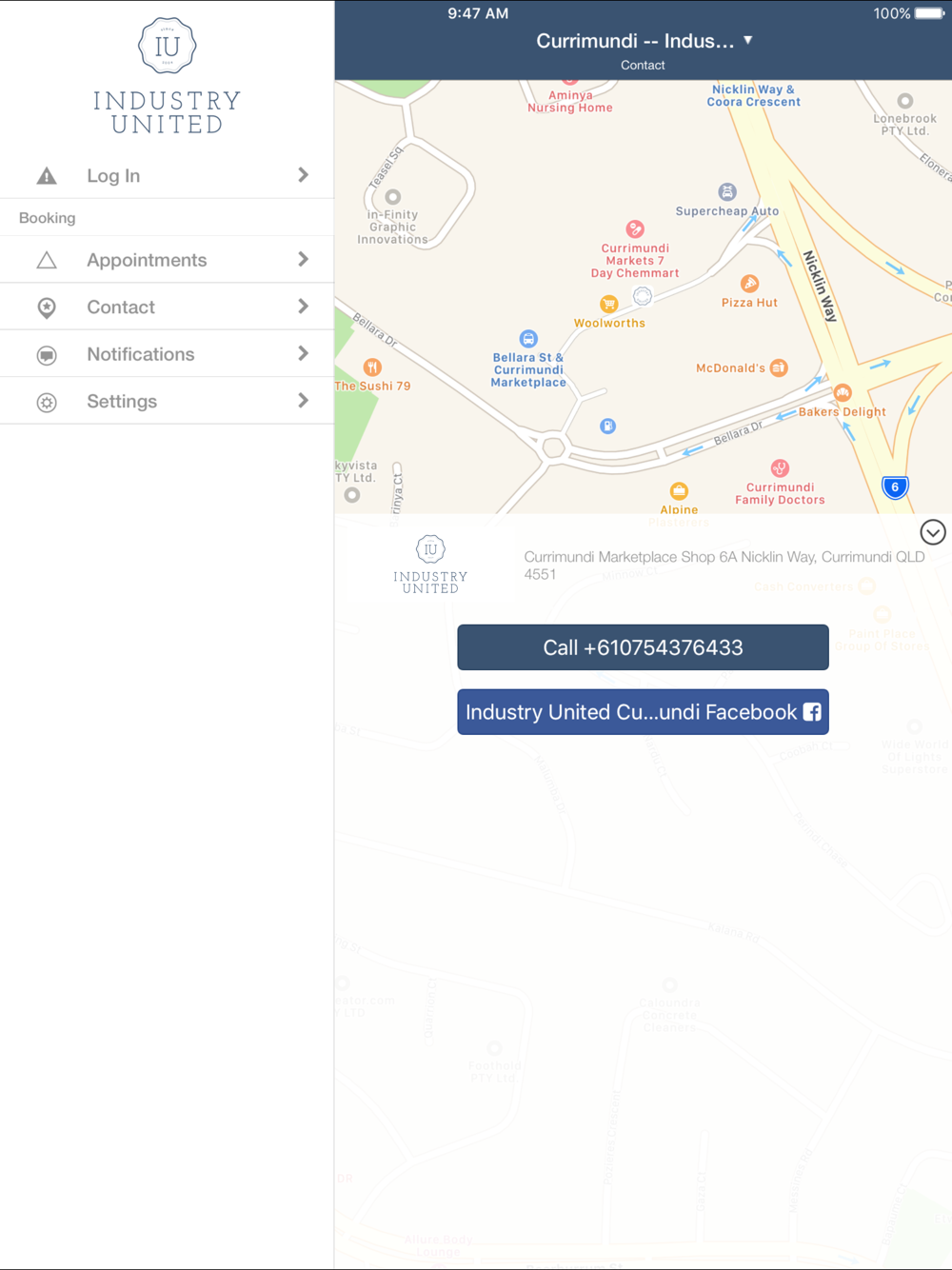Click the Nicklin Way road label
Viewport: 952px width, 1270px height.
click(820, 286)
